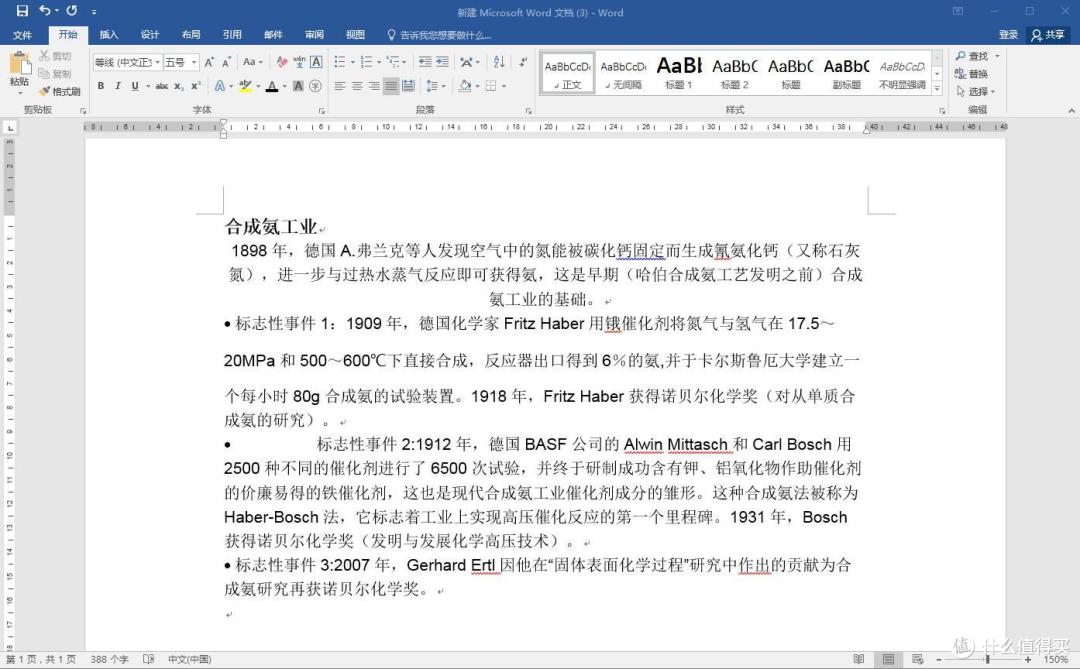Viewport: 1080px width, 669px height.
Task: Toggle center paragraph alignment
Action: coord(357,85)
